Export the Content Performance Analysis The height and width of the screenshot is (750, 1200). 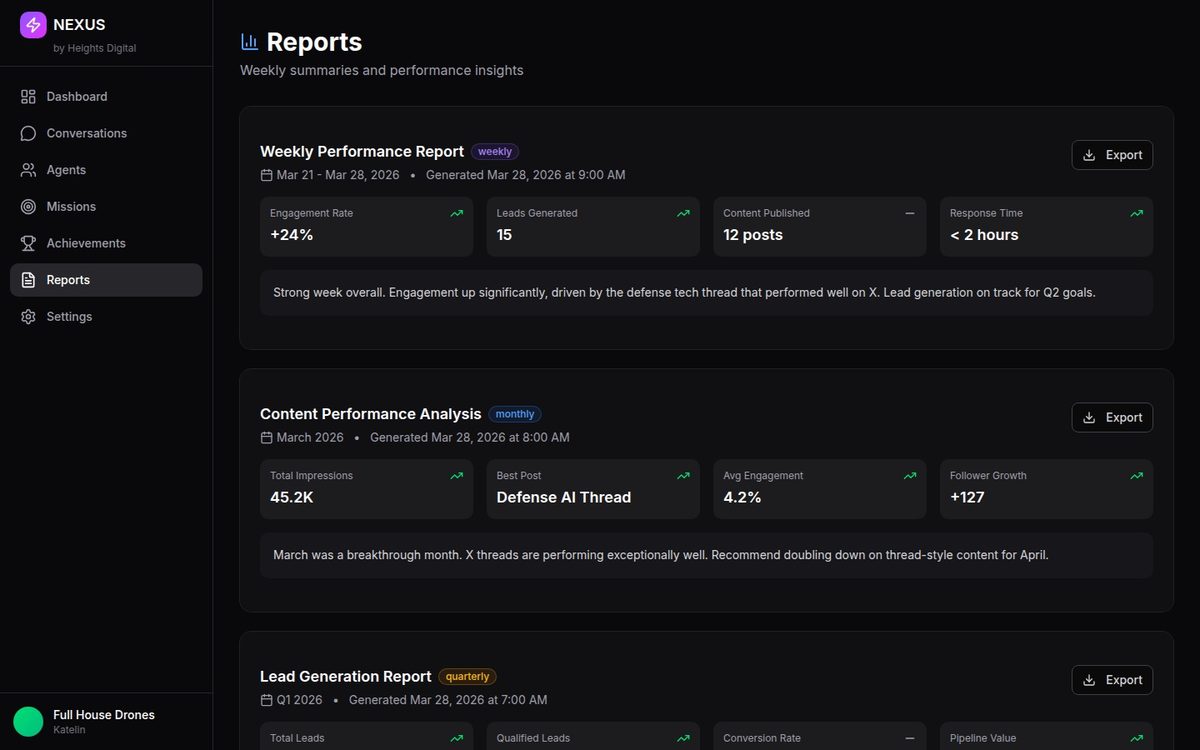[1112, 417]
